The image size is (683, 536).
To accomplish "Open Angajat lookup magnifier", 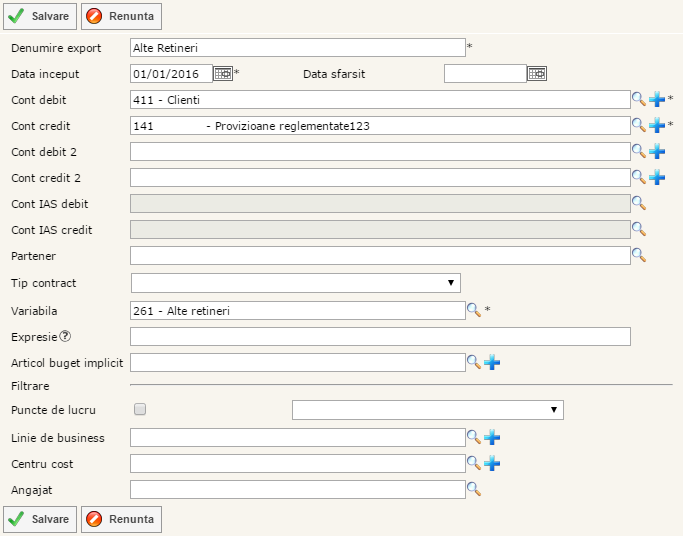I will click(x=473, y=489).
